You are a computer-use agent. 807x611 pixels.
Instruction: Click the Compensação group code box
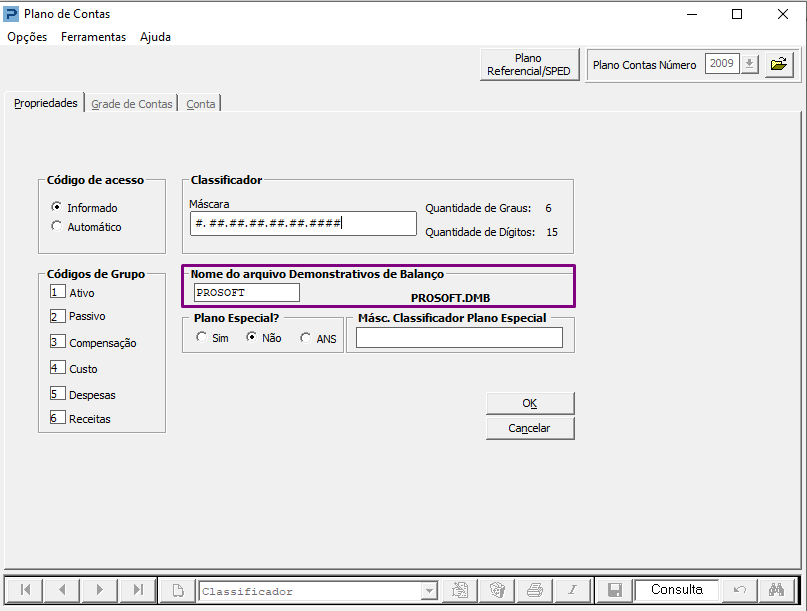(x=57, y=342)
